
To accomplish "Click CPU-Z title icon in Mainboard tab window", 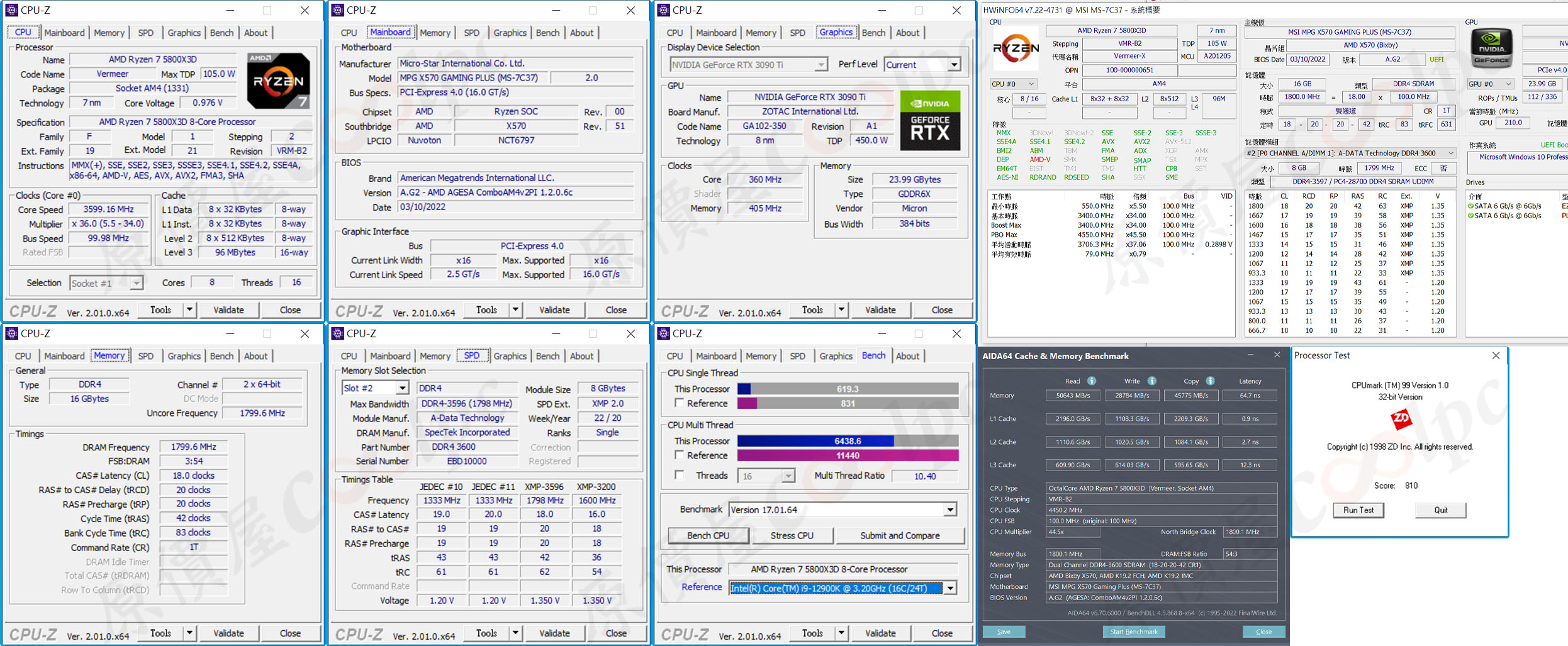I will [x=337, y=10].
